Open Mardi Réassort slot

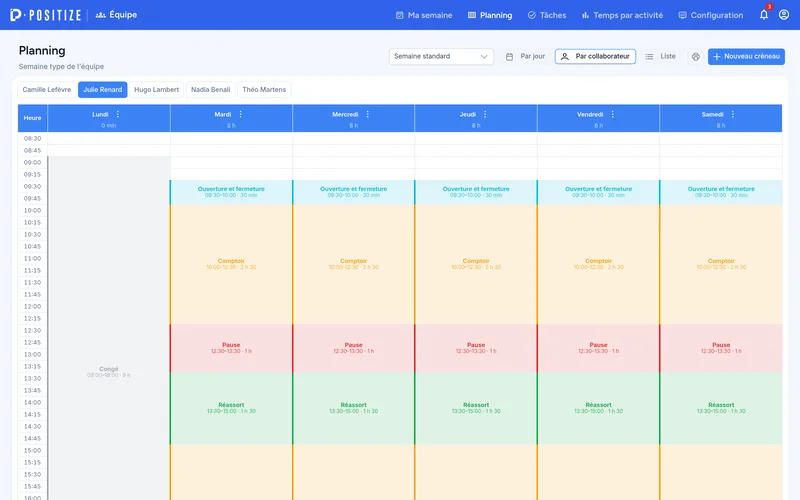point(231,408)
